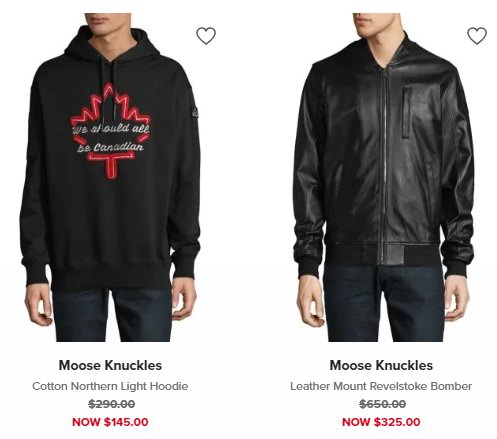Open Leather Mount Revelstoke Bomber link

[381, 386]
